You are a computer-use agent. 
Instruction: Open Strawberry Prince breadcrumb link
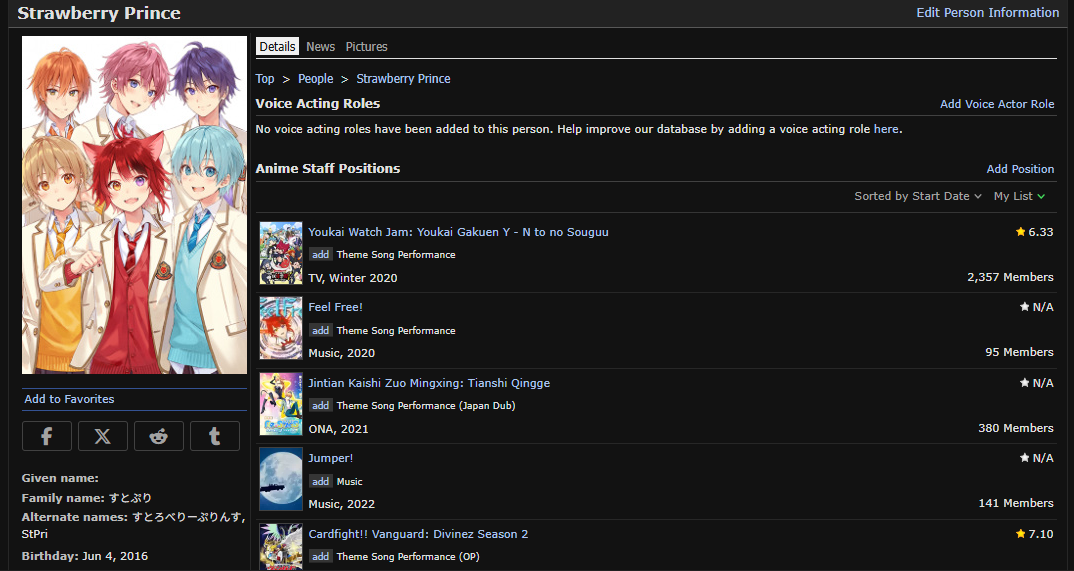[x=403, y=79]
